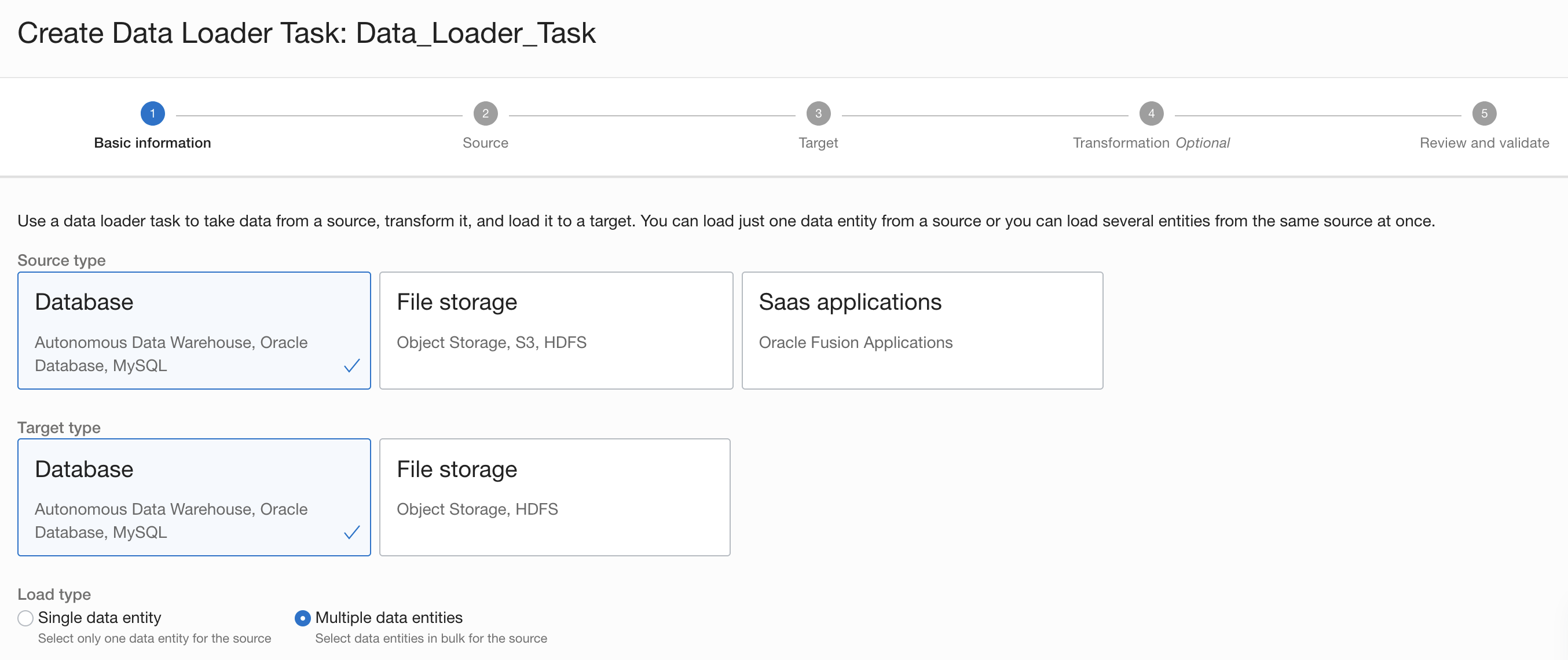Click the step 4 Transformation indicator
Screen dimensions: 1568x660
click(1152, 113)
